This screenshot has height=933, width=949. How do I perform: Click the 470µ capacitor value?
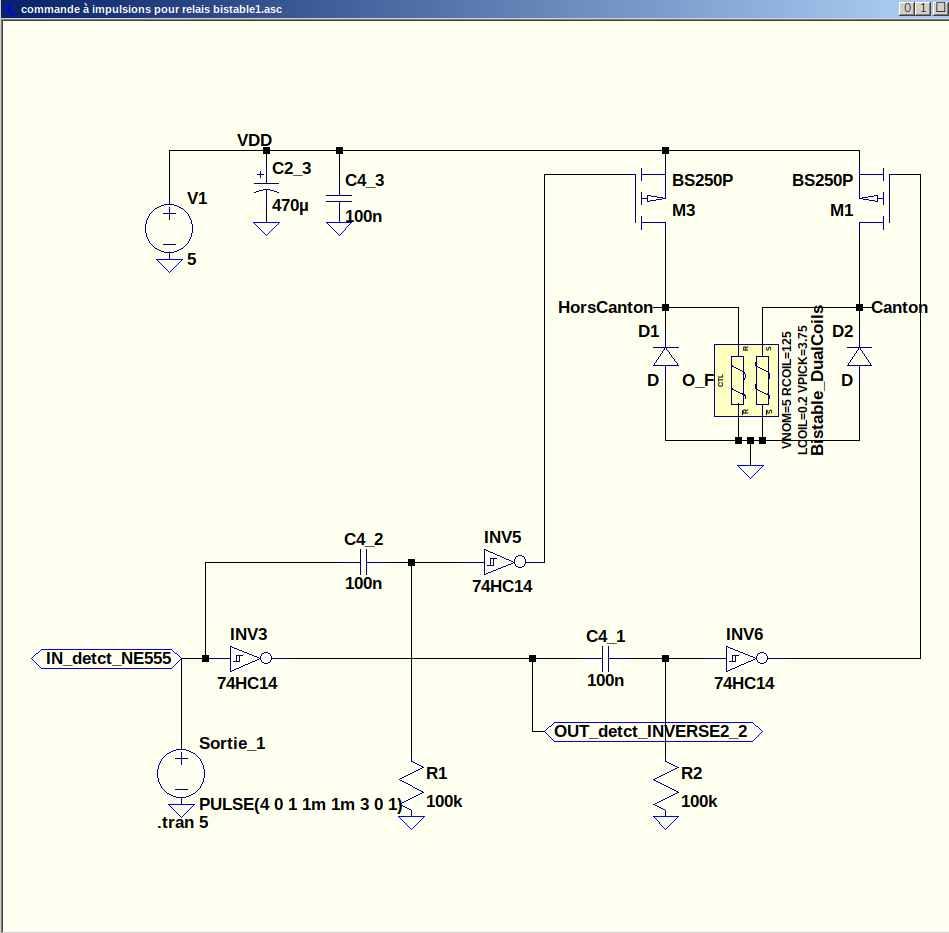coord(290,206)
